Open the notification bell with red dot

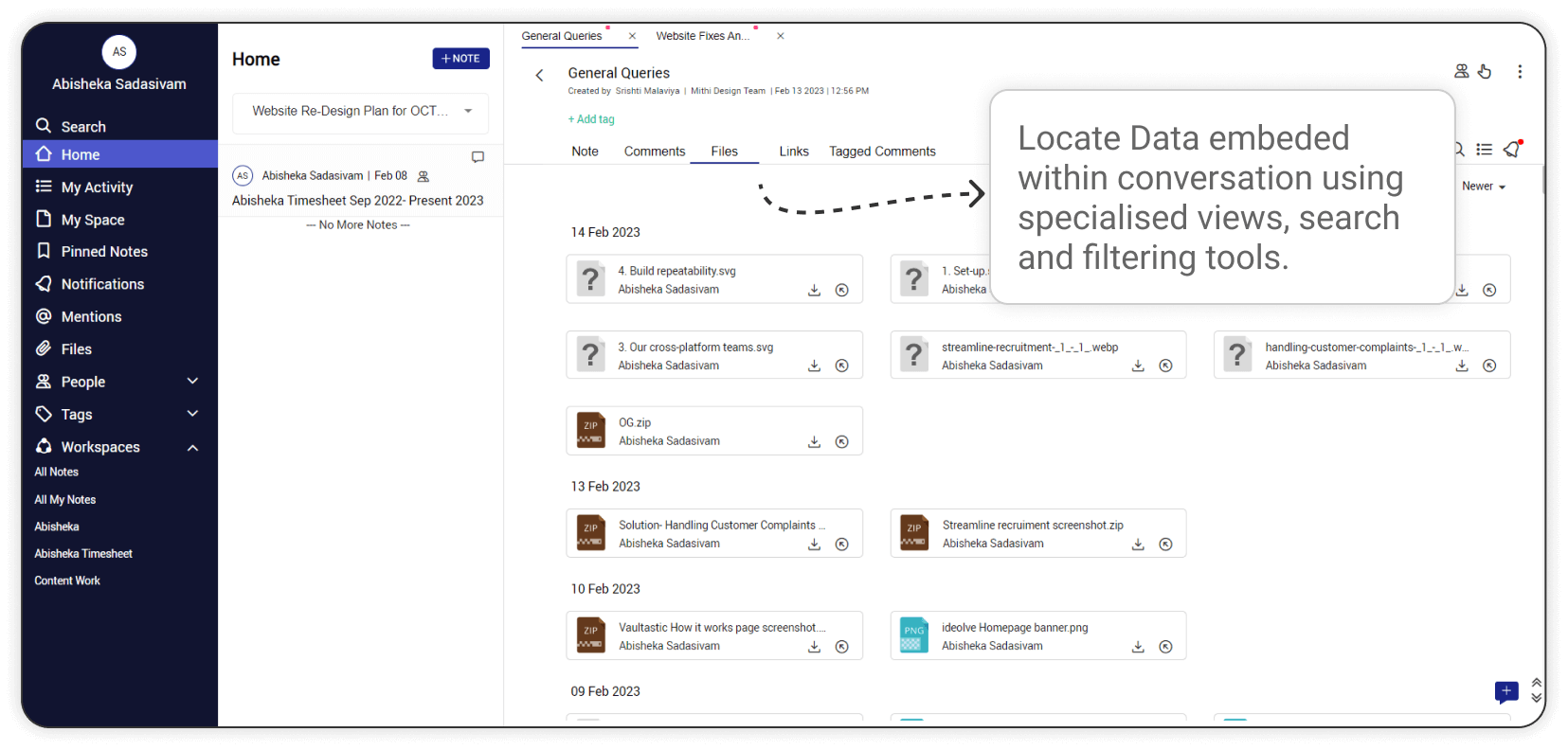click(x=1512, y=150)
